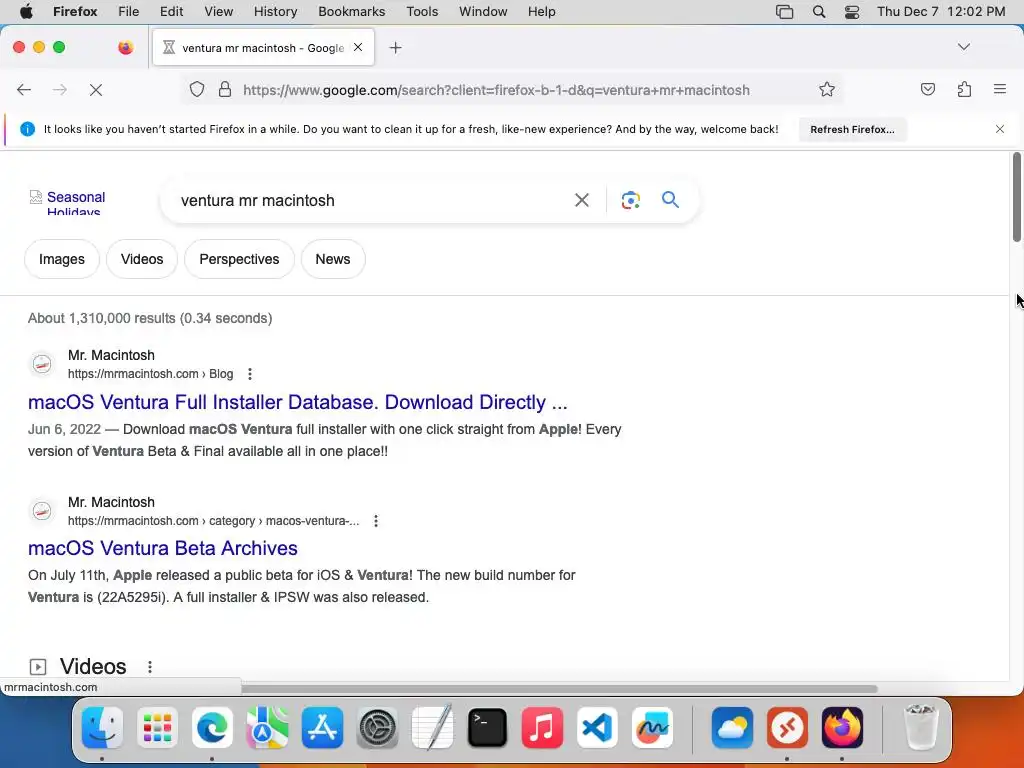Screen dimensions: 1024x768
Task: Open Launchpad from the Dock
Action: click(x=157, y=728)
